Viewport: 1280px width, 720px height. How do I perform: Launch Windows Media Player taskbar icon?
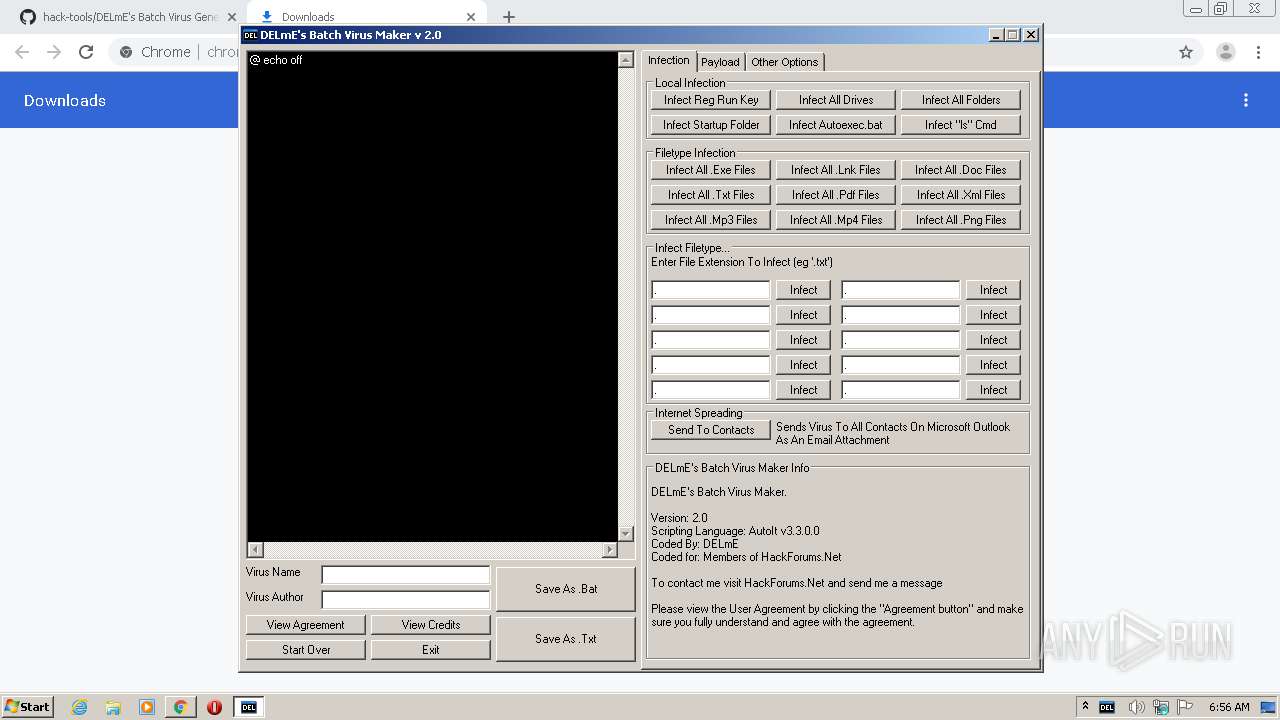tap(147, 707)
